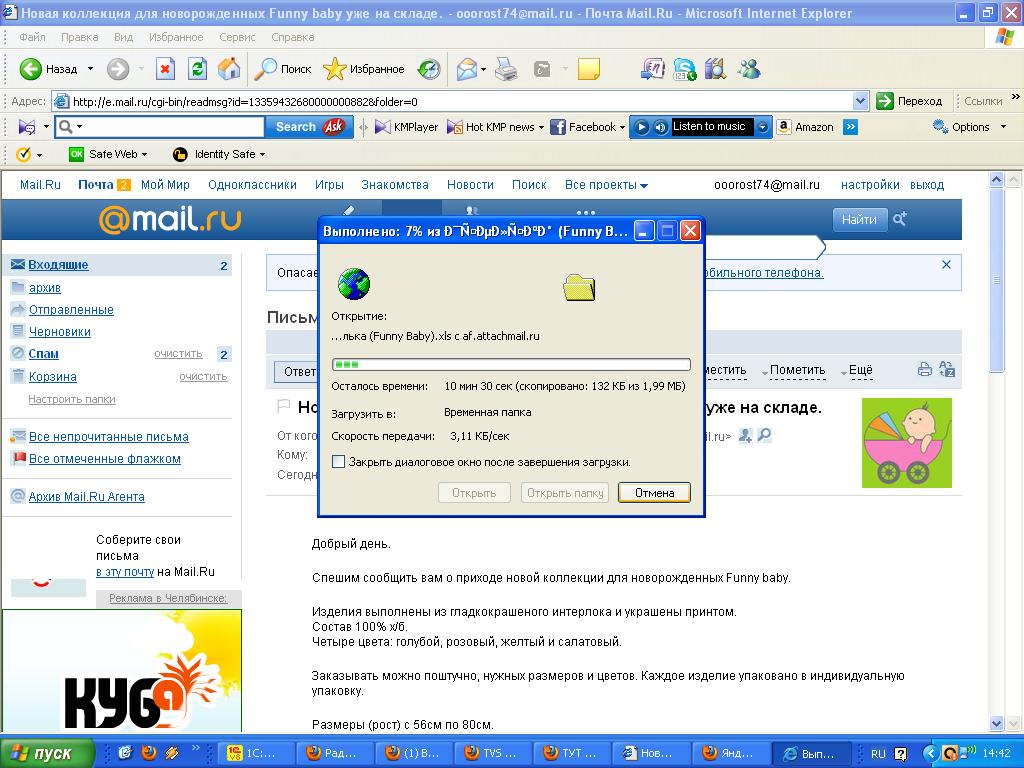Click the IE Refresh page icon

(198, 69)
